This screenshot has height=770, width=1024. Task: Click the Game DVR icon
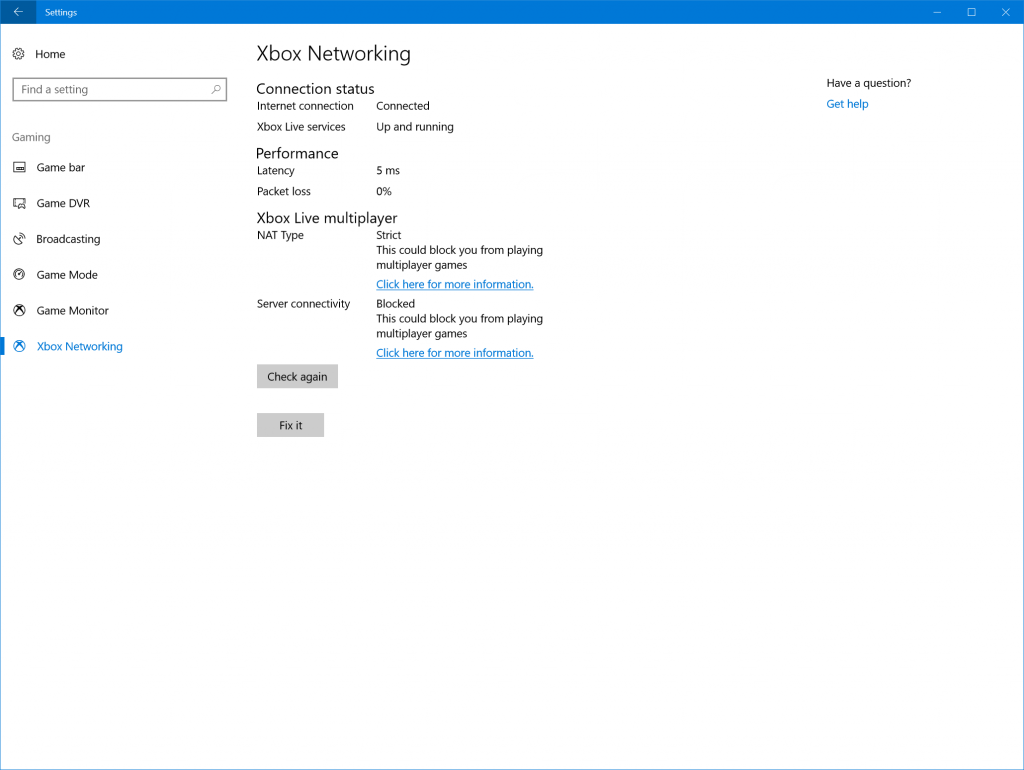click(20, 204)
